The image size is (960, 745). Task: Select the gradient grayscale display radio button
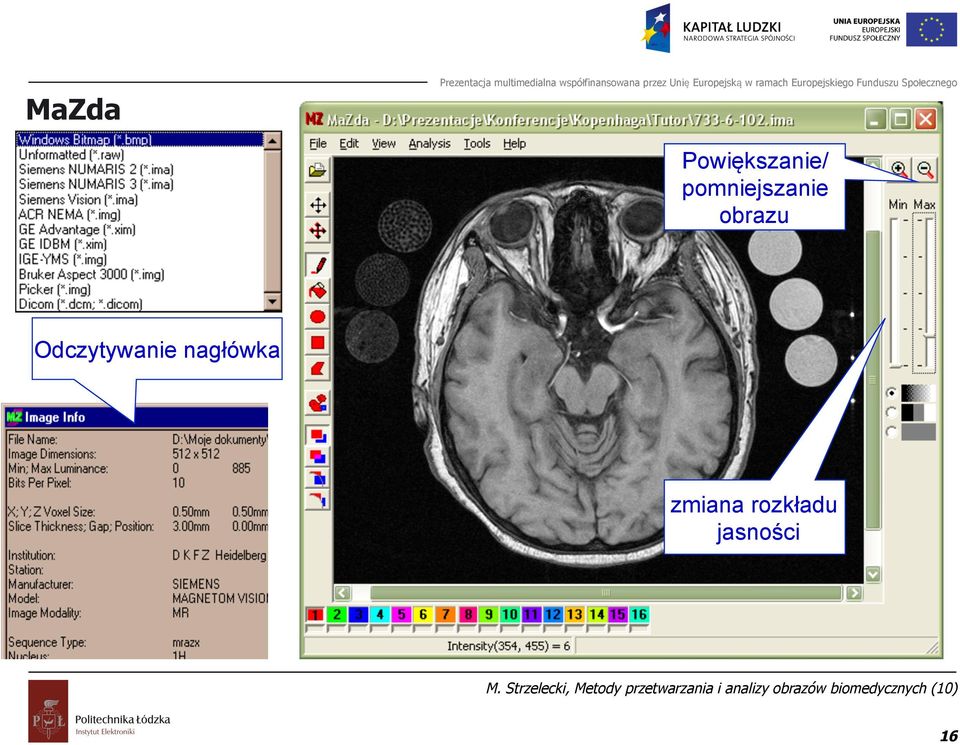click(891, 393)
